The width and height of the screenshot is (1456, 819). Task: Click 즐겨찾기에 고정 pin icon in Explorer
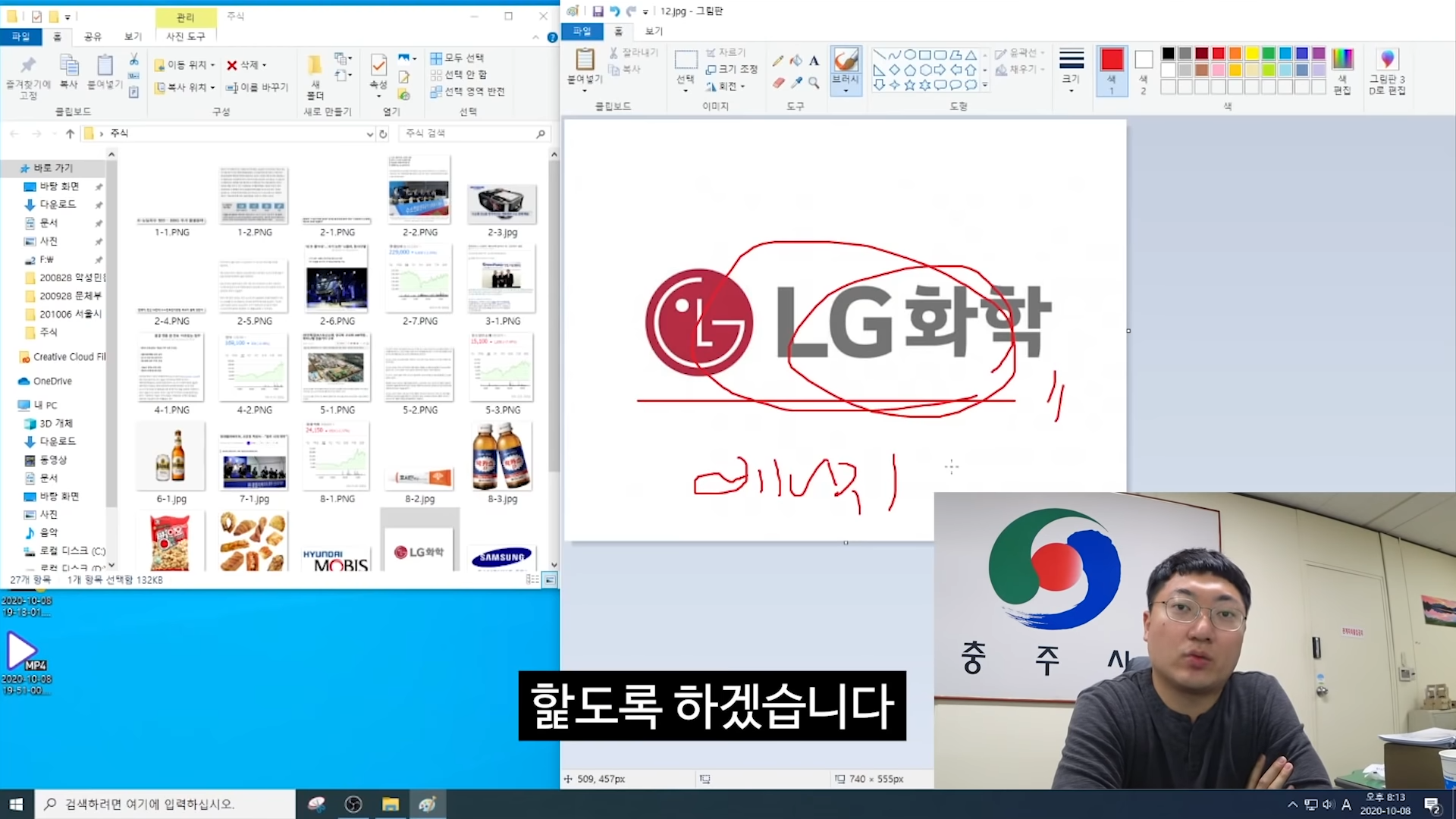(28, 65)
